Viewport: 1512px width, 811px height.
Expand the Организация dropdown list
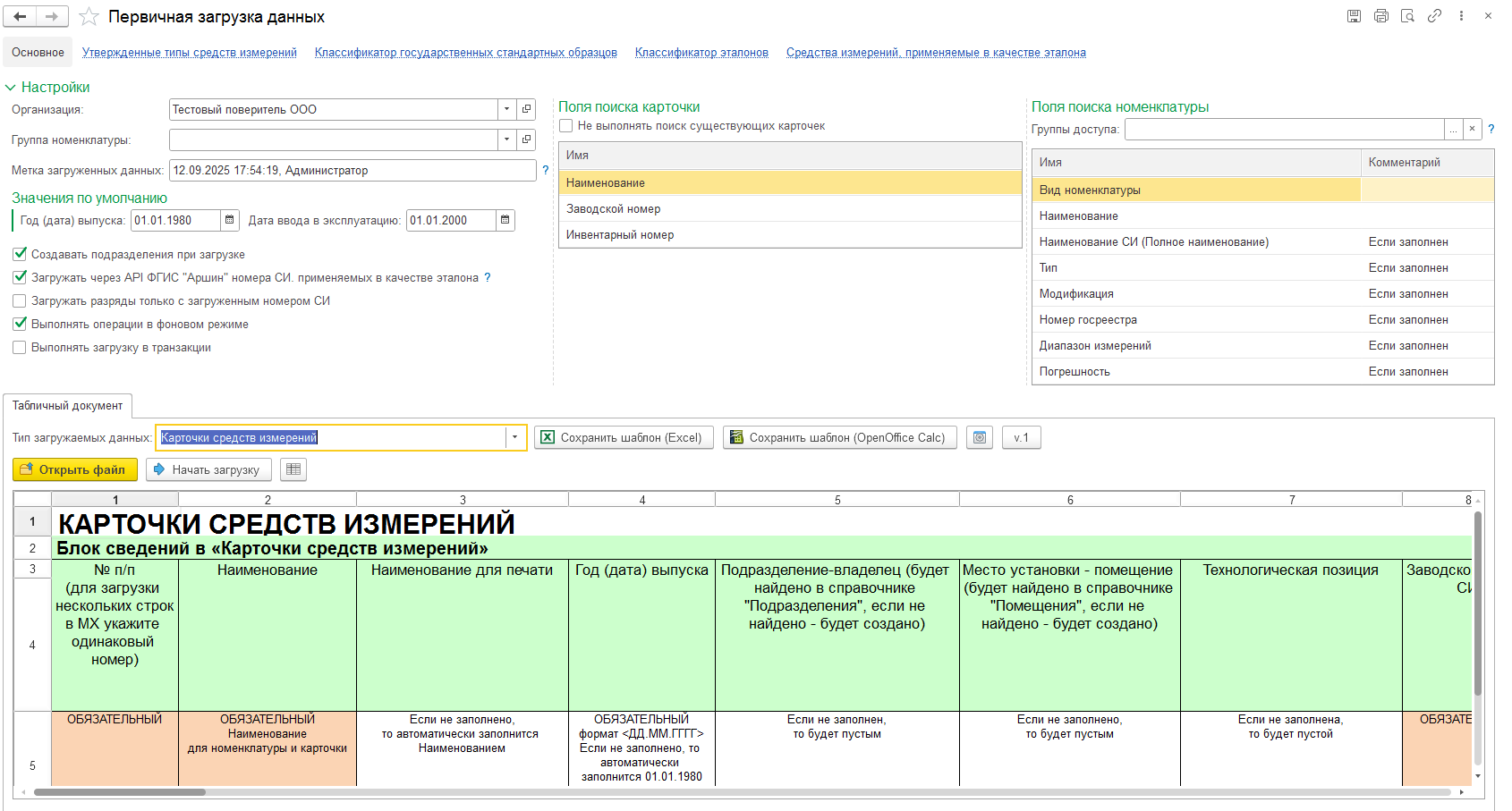506,109
